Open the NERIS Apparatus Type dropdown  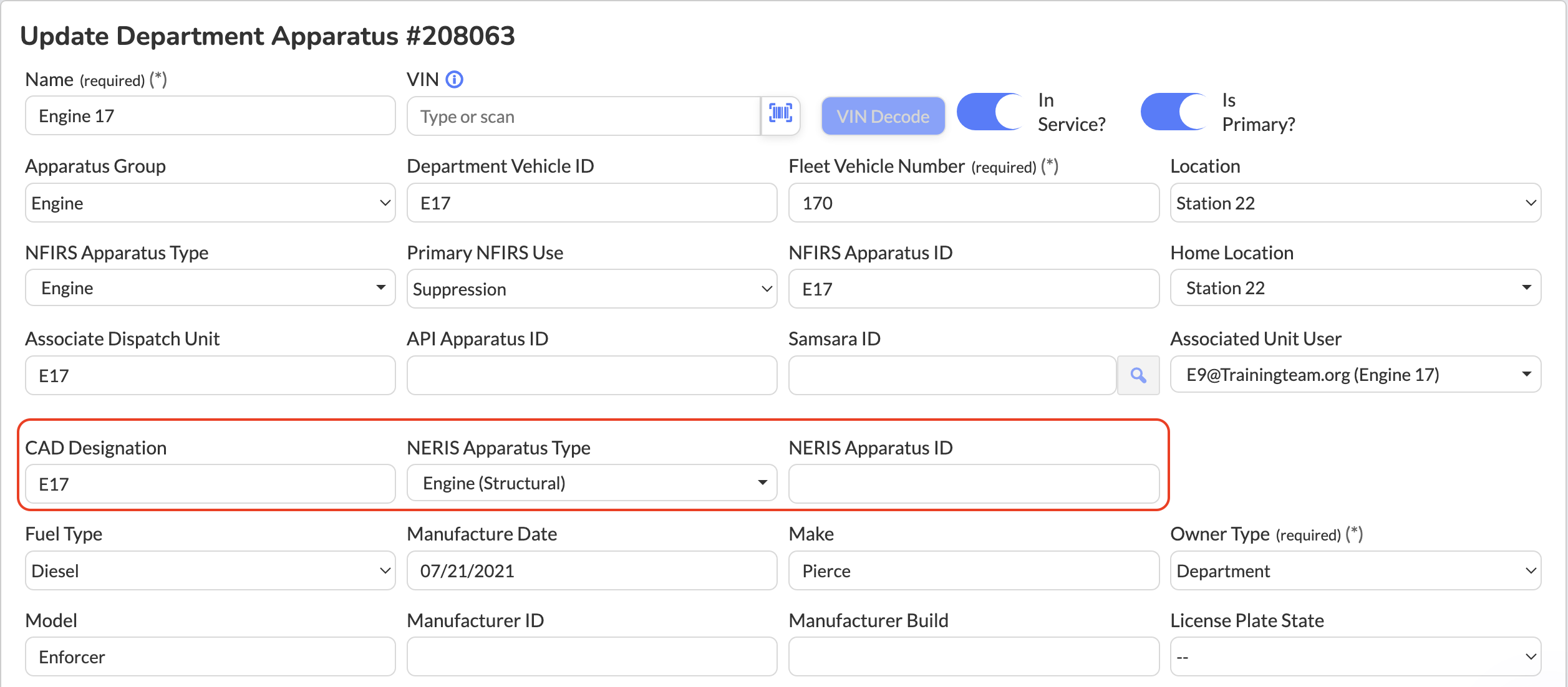point(591,483)
